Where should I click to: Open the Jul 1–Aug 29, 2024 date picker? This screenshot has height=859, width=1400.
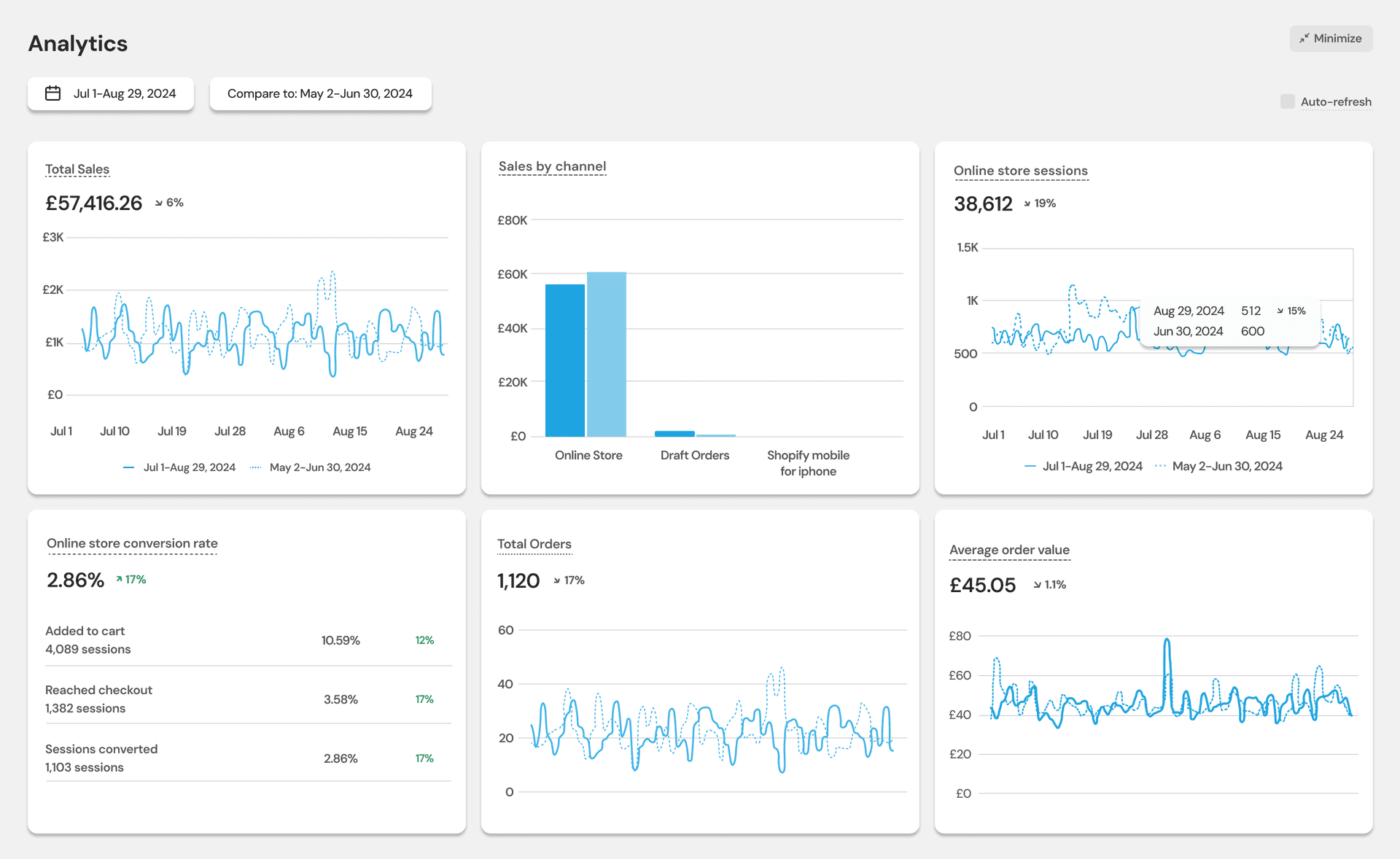click(111, 93)
